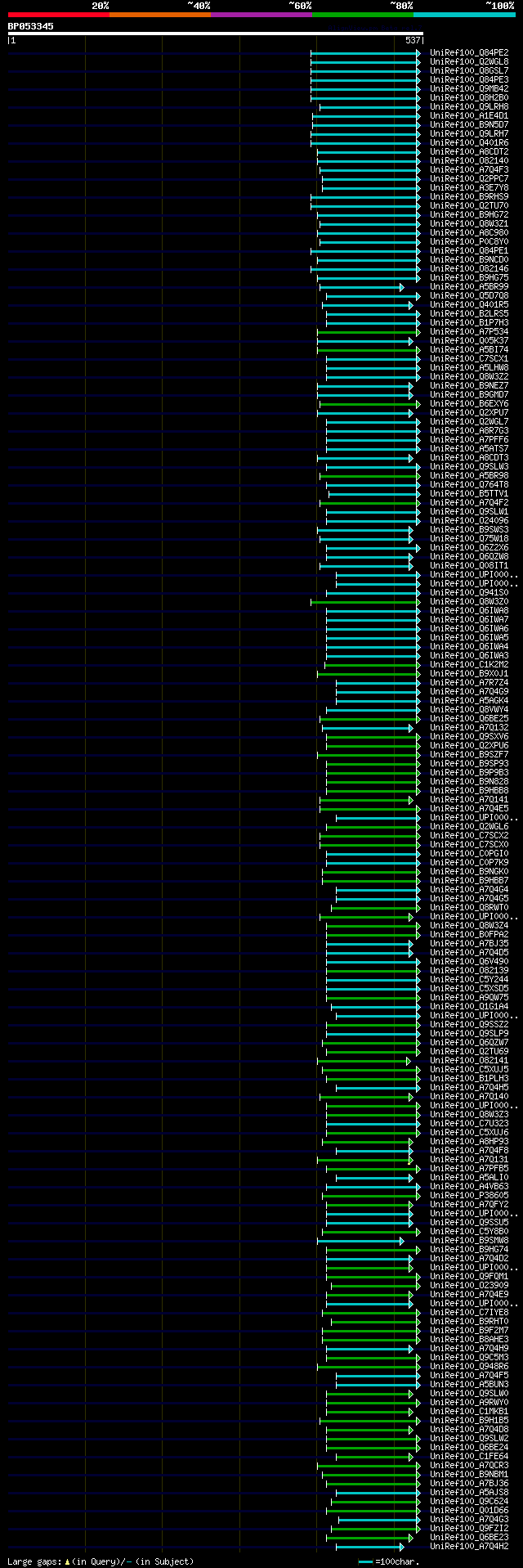523x1568 pixels.
Task: Click the red 20% identity legend segment
Action: 59,15
